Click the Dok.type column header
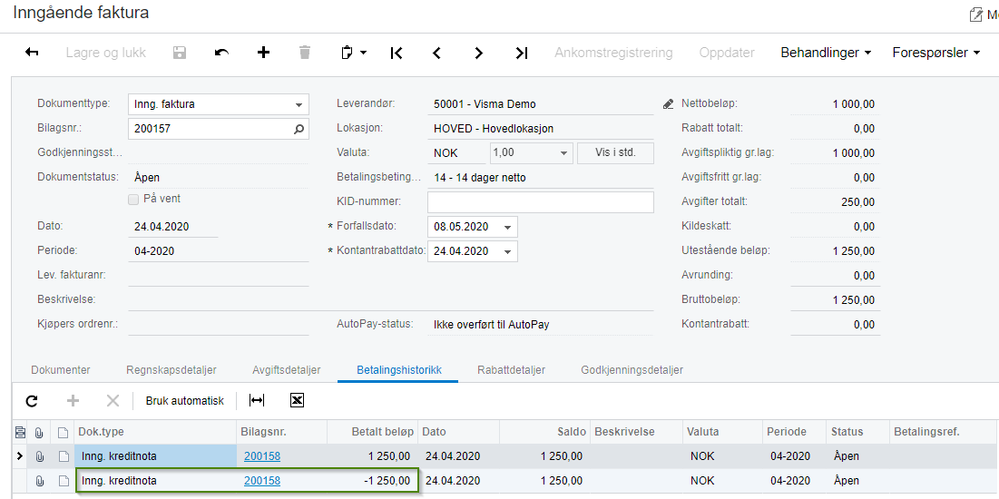 coord(155,432)
